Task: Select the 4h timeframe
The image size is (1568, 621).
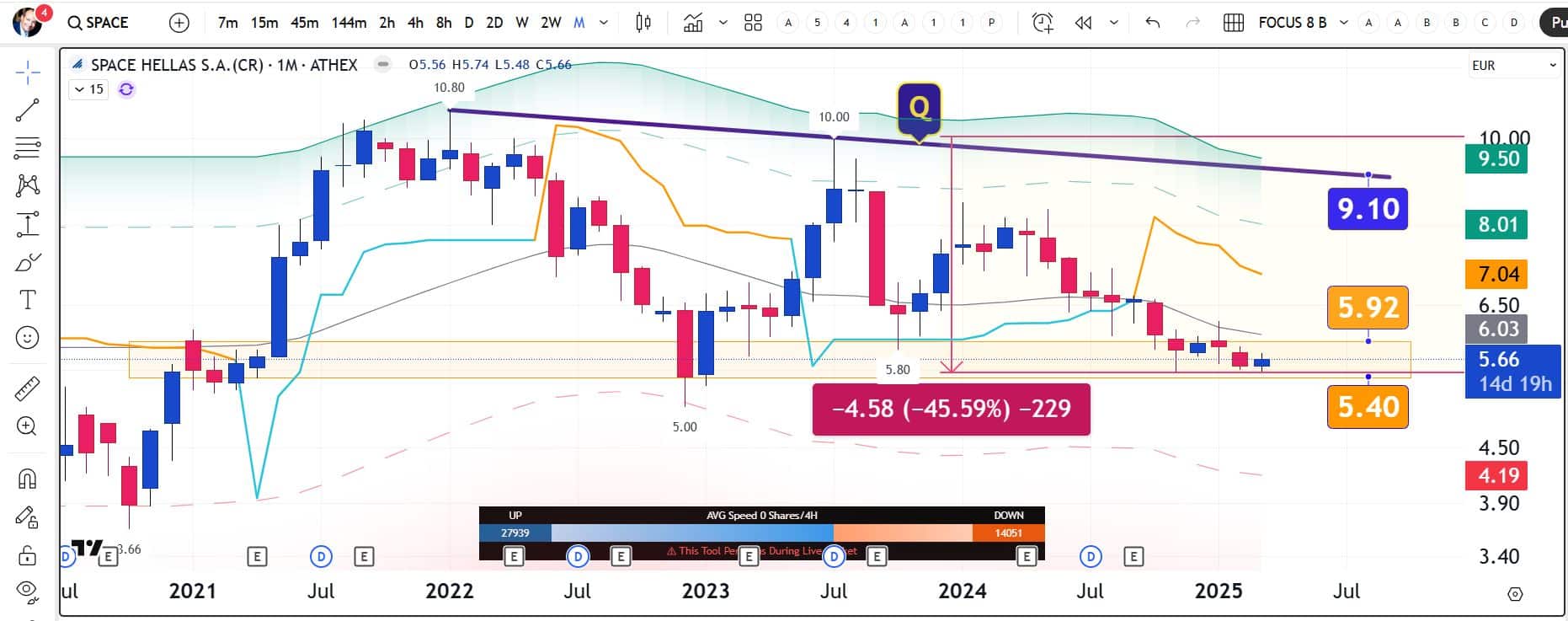Action: tap(415, 23)
